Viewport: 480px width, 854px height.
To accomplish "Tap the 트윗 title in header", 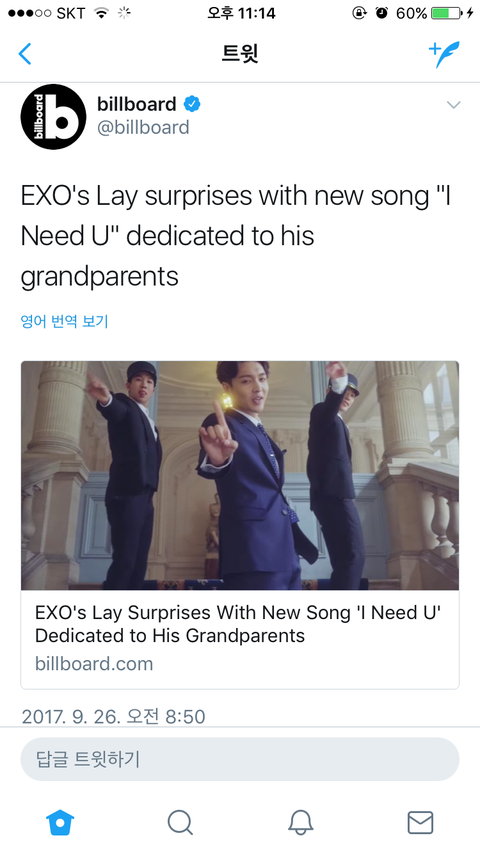I will point(240,53).
